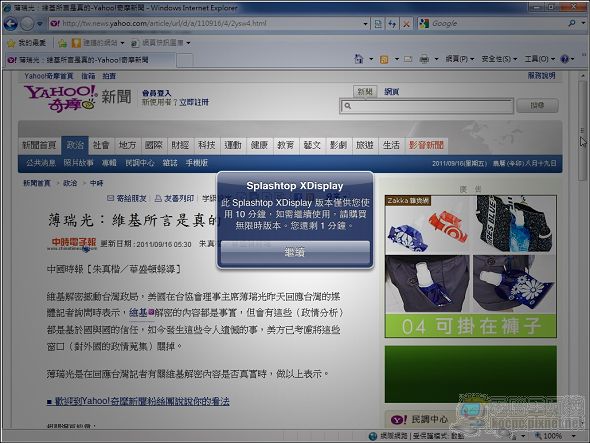Select the 地方 news category tab
Viewport: 590px width, 443px height.
coord(127,145)
